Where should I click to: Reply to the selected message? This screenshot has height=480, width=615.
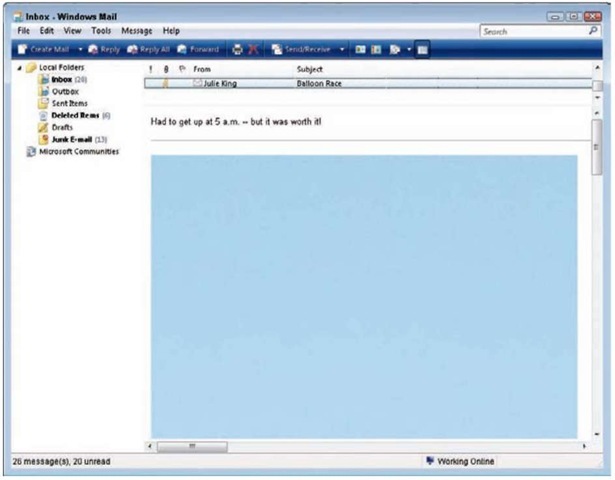104,49
